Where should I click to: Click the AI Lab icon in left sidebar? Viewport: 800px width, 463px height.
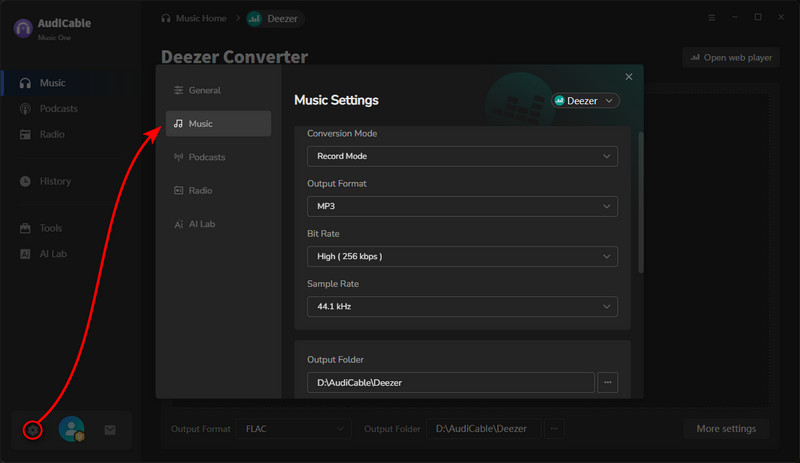(x=25, y=254)
